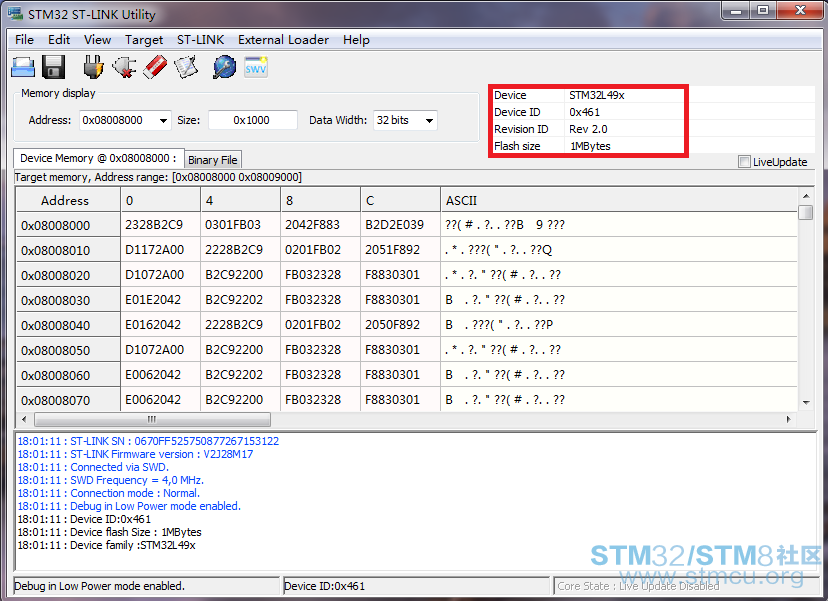Click the Size input field showing 0x1000
Image resolution: width=828 pixels, height=601 pixels.
252,120
